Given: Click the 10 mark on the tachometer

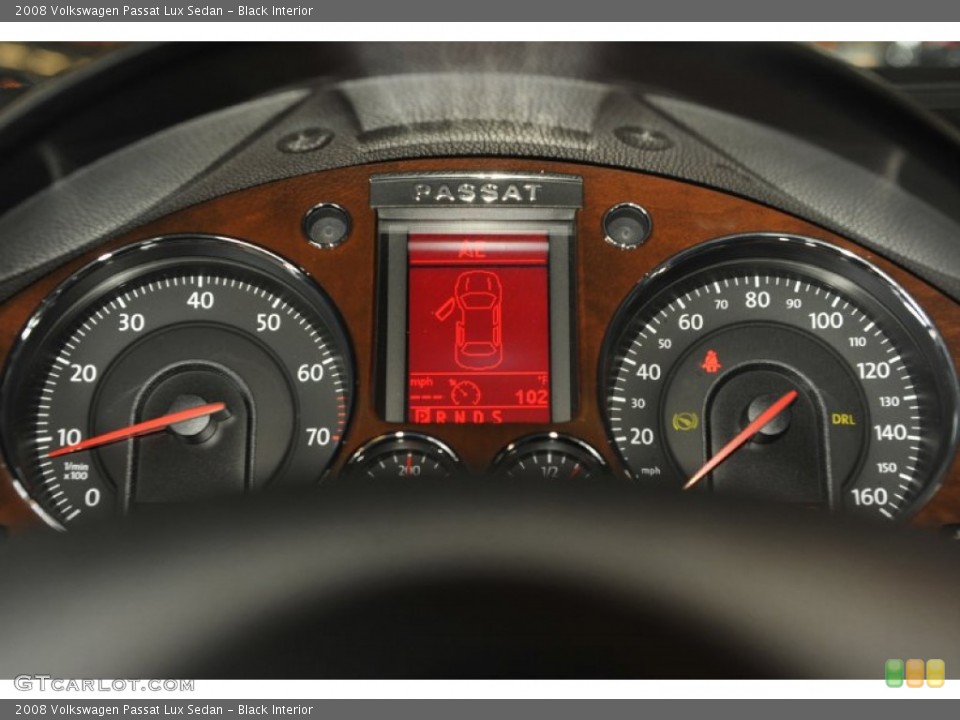Looking at the screenshot, I should pos(69,438).
